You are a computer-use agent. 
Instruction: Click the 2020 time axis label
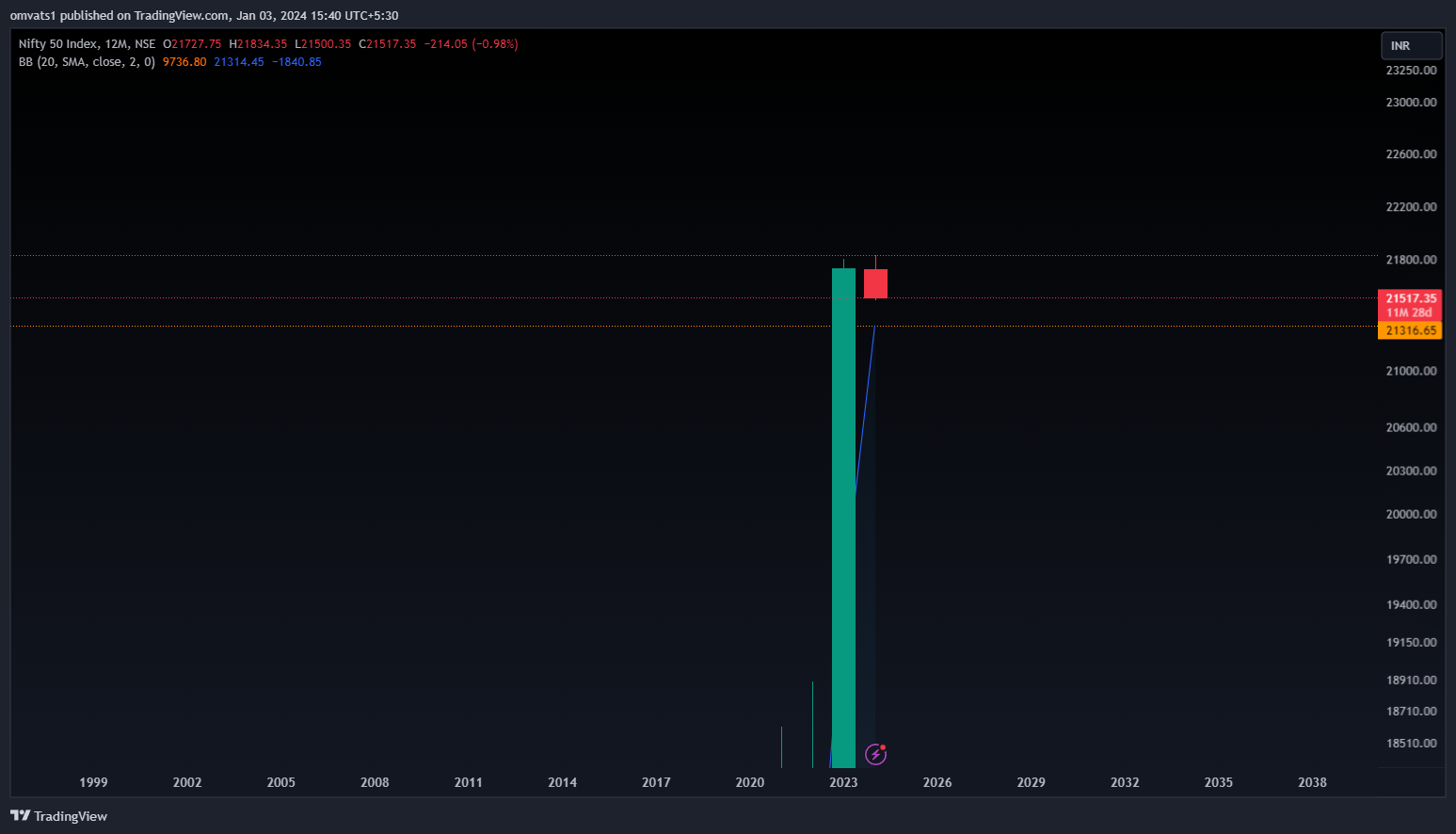(750, 782)
